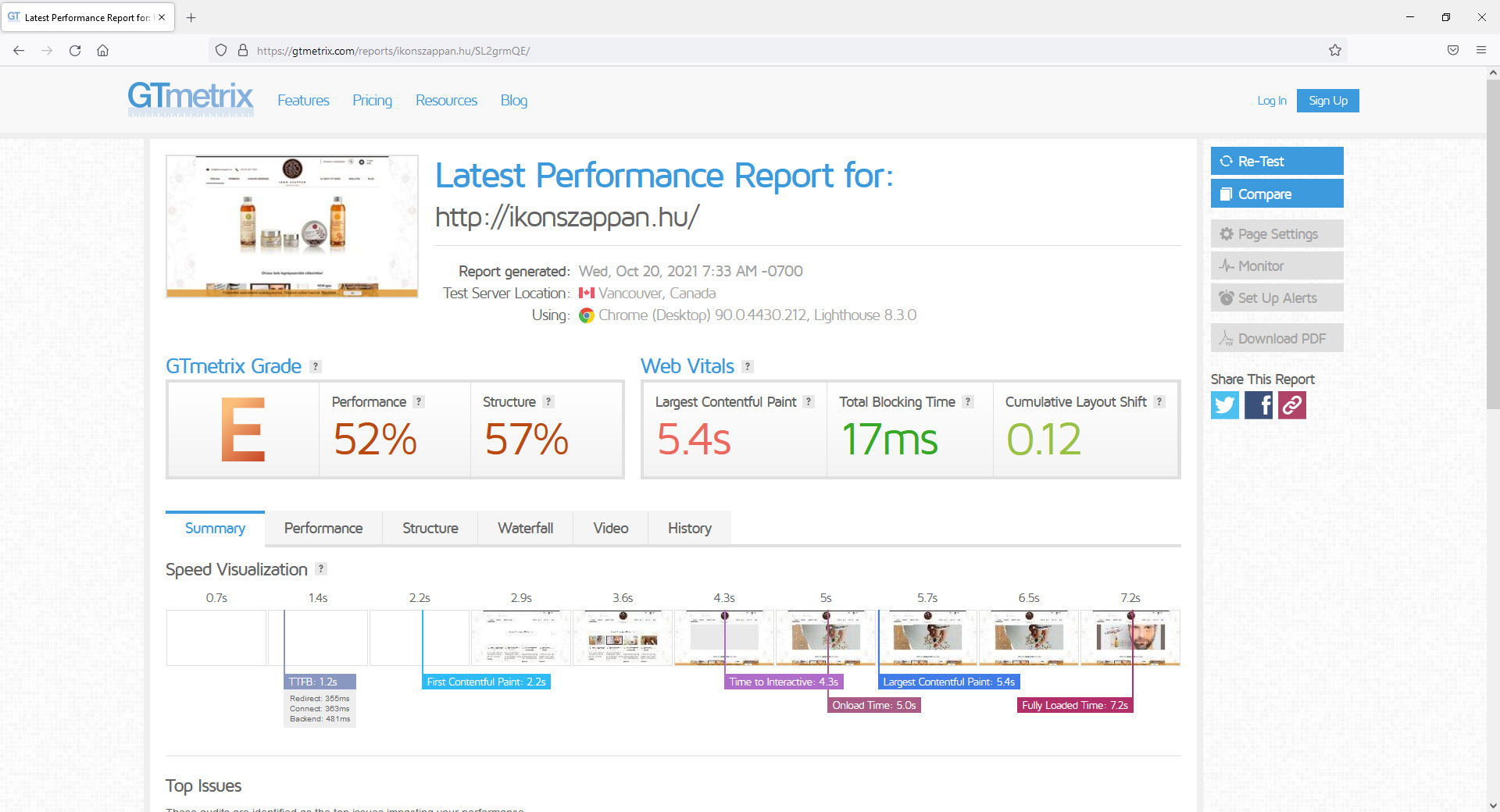Click the Sign Up button
This screenshot has height=812, width=1500.
(1327, 101)
